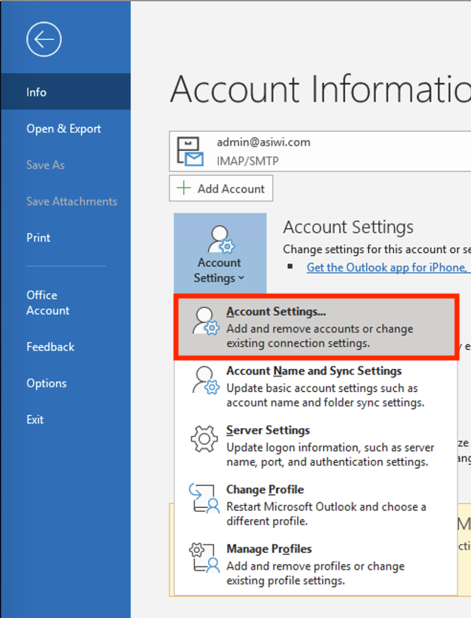This screenshot has width=471, height=618.
Task: Open Outlook Options
Action: tap(65, 383)
